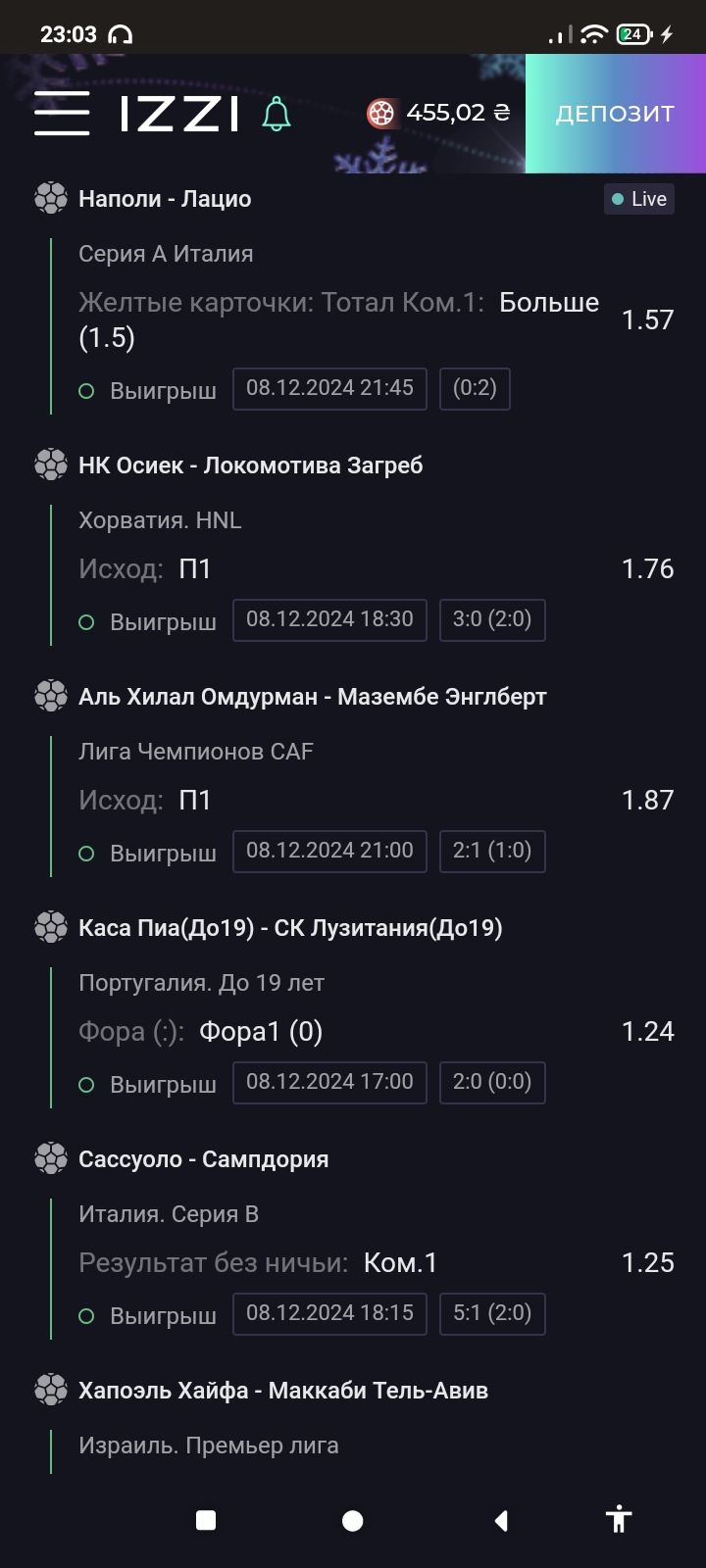This screenshot has height=1568, width=706.
Task: Tap the IZZI logo
Action: (179, 114)
